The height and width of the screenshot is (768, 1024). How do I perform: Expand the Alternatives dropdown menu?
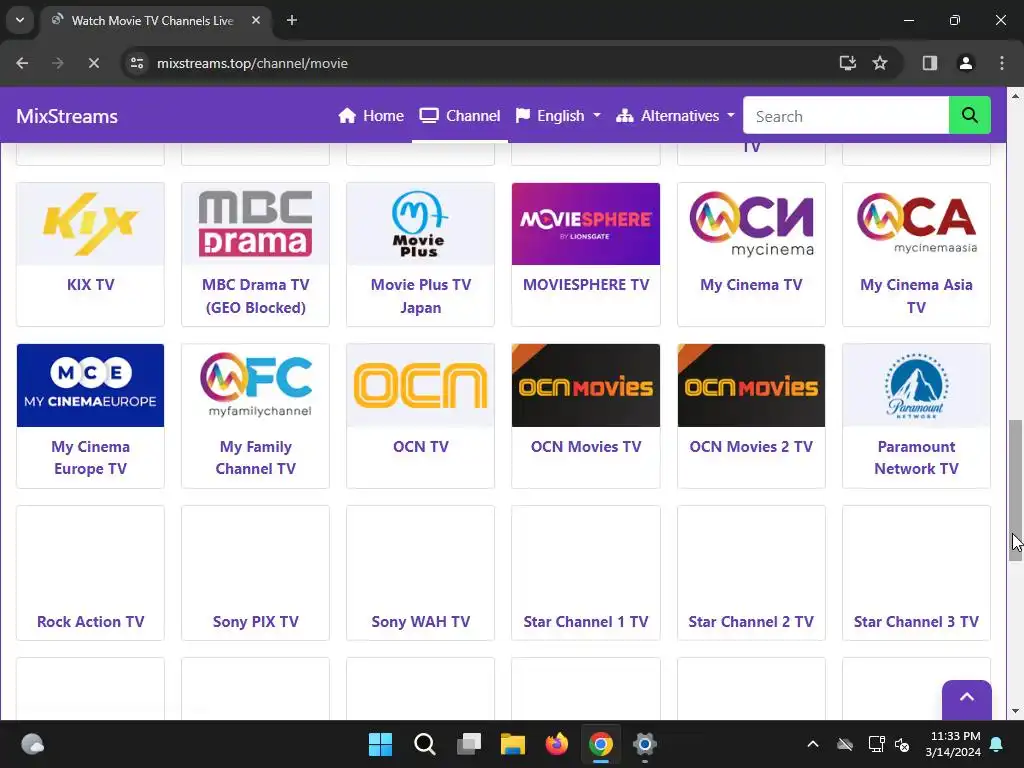(x=675, y=116)
